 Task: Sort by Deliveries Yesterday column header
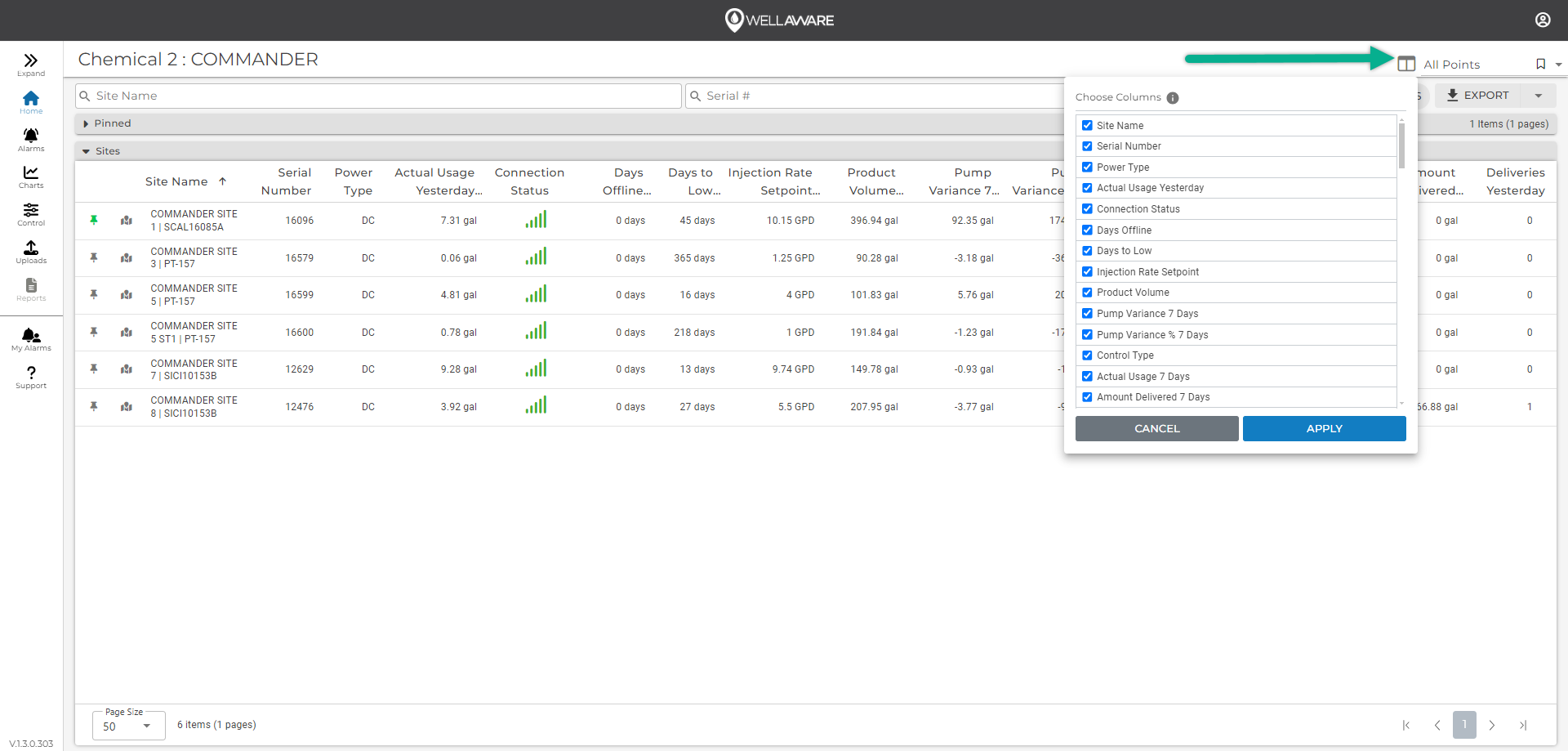[1515, 181]
